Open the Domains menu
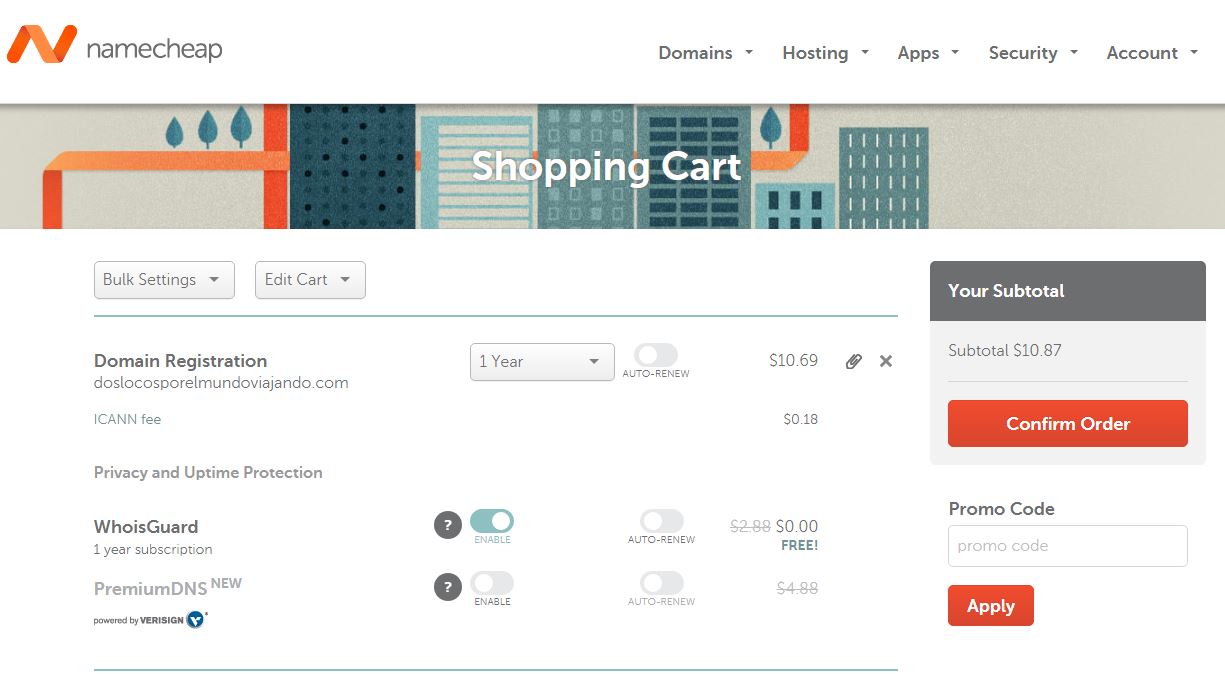 [x=705, y=53]
